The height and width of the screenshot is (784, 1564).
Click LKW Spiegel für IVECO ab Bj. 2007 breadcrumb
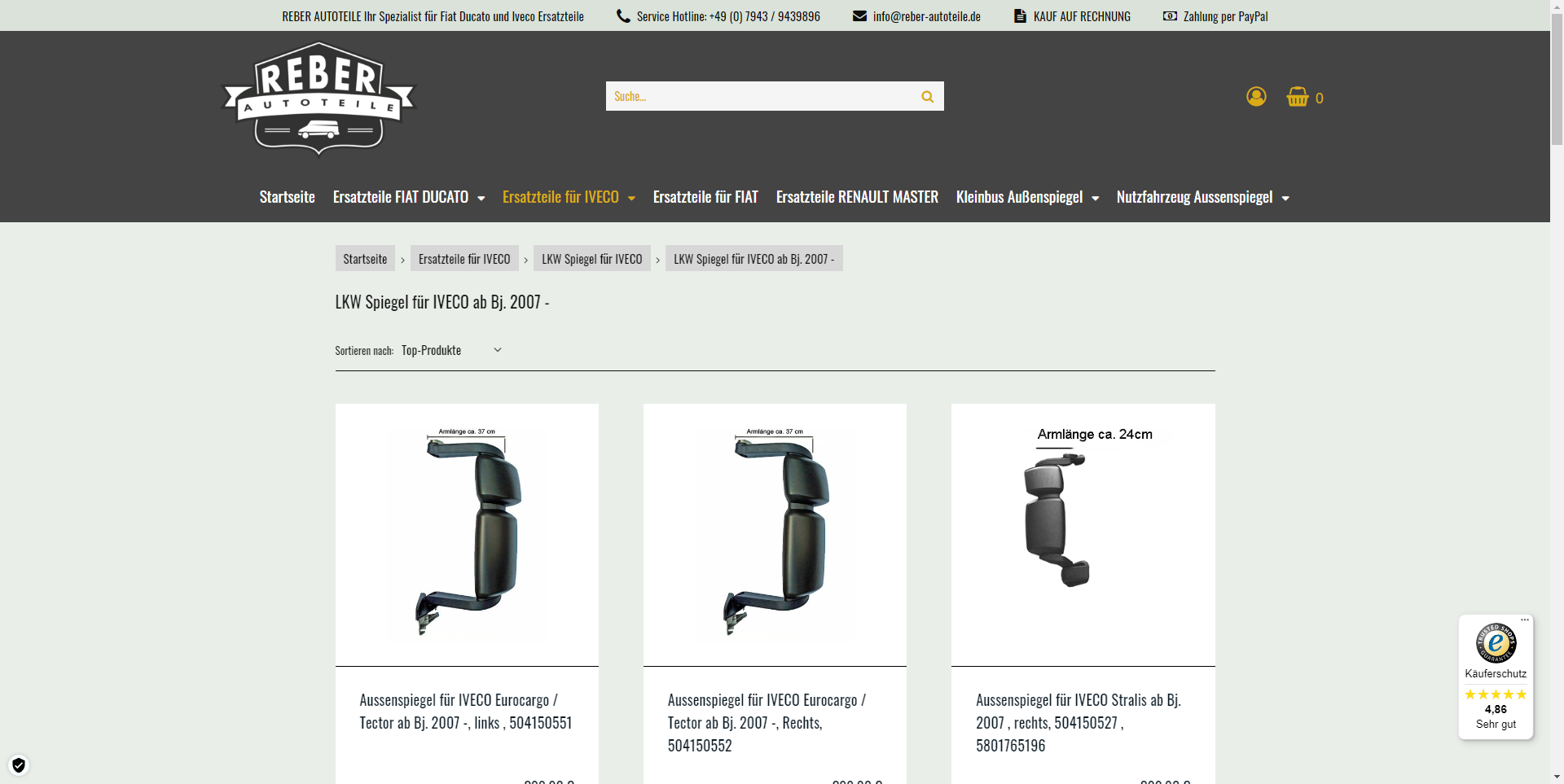point(754,259)
